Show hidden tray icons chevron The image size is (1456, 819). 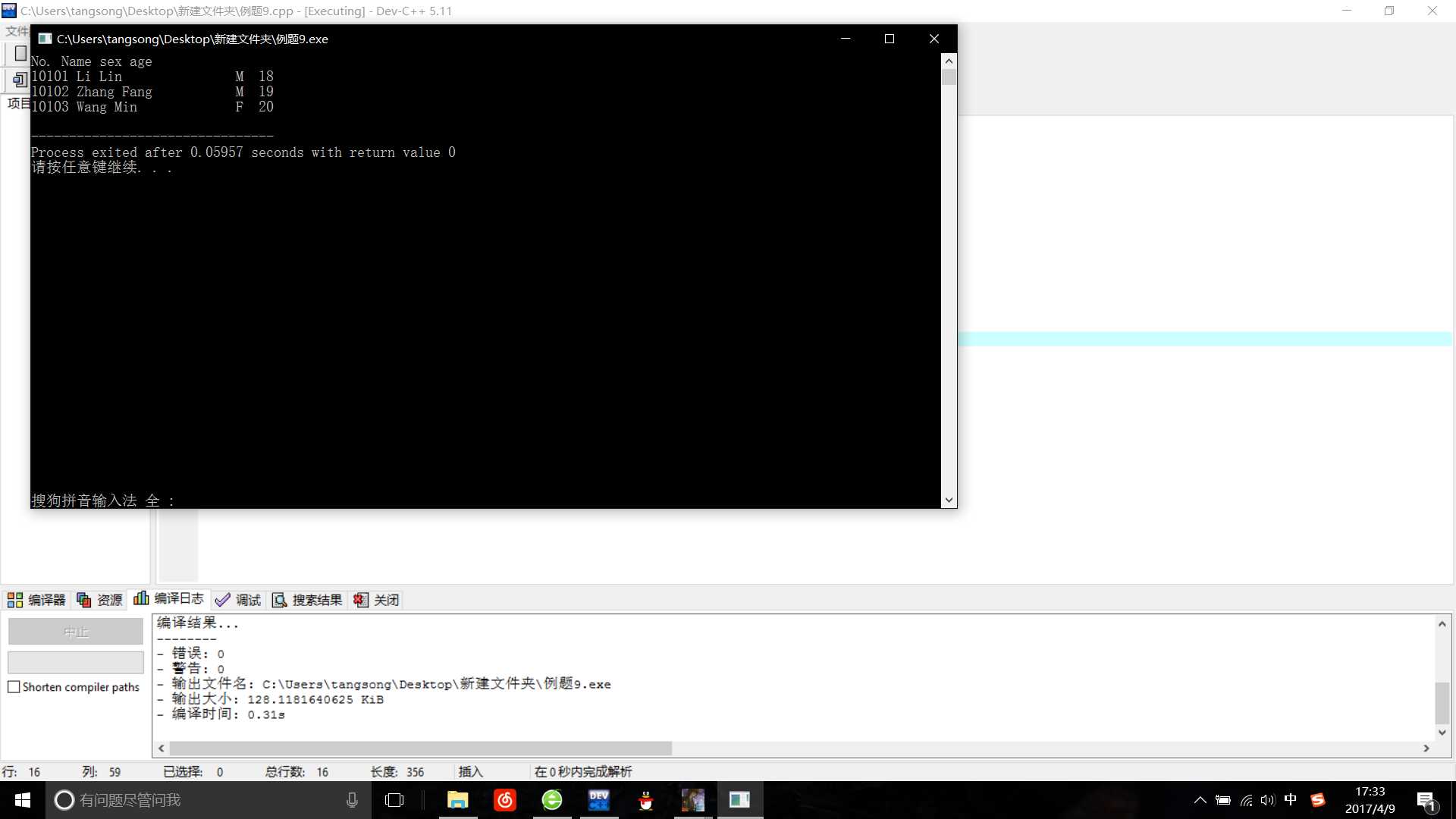[x=1200, y=800]
